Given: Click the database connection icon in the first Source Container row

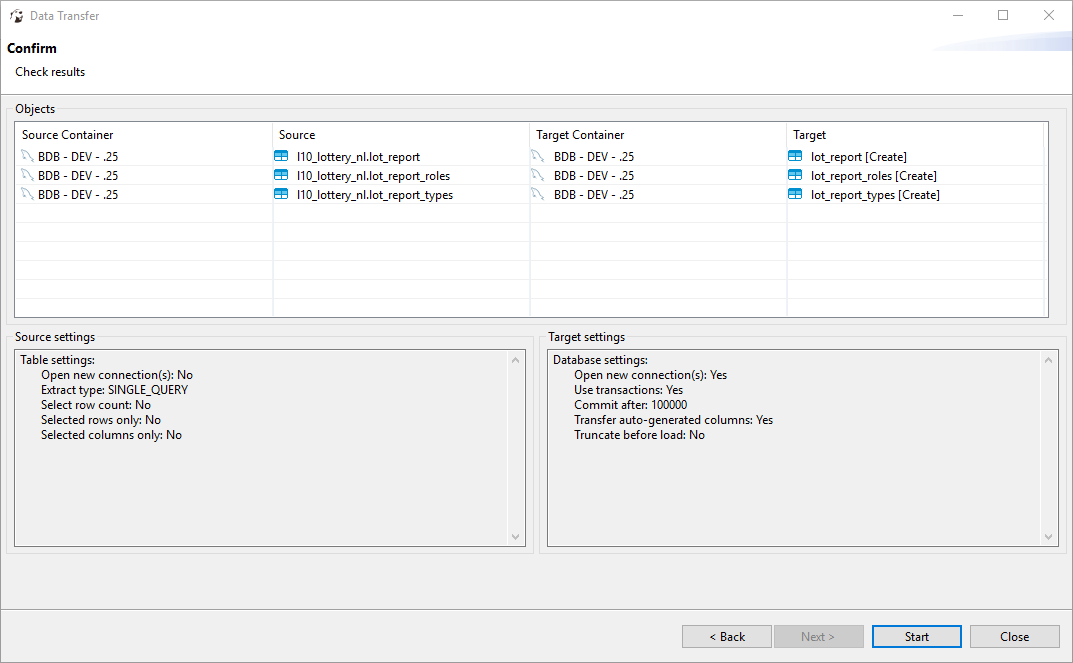Looking at the screenshot, I should (27, 156).
